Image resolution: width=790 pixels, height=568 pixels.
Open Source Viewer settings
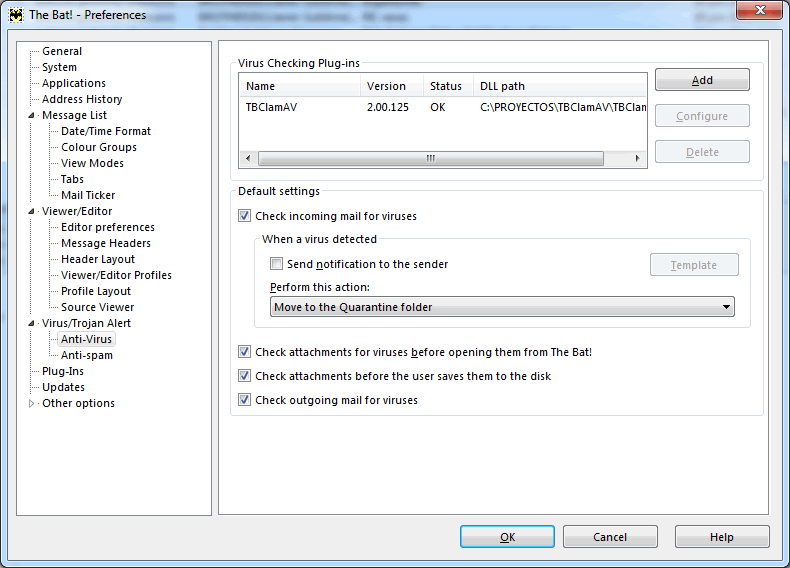tap(98, 307)
